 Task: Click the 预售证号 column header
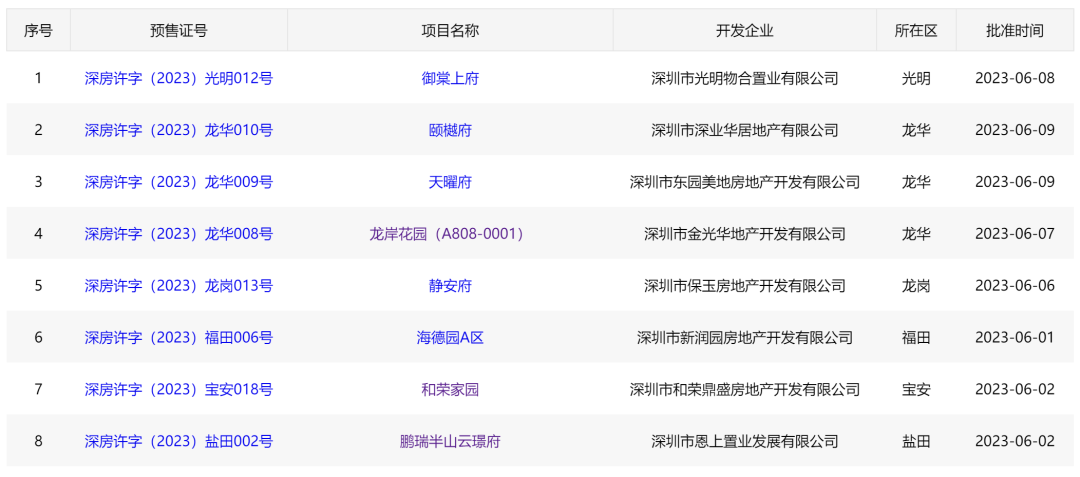179,30
